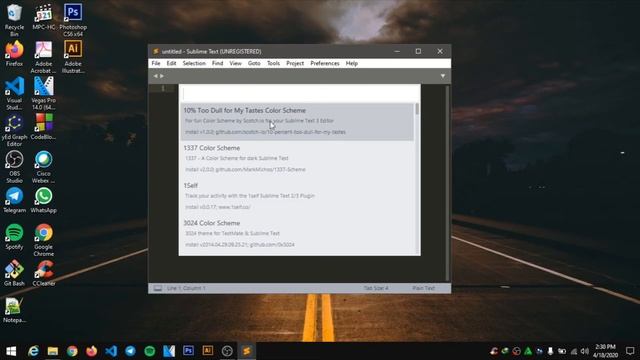Switch to Sublime Text taskbar icon
640x360 pixels.
pyautogui.click(x=247, y=351)
